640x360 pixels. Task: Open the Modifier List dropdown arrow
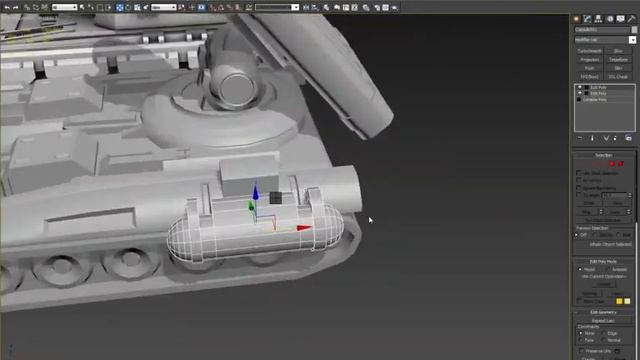(x=632, y=40)
